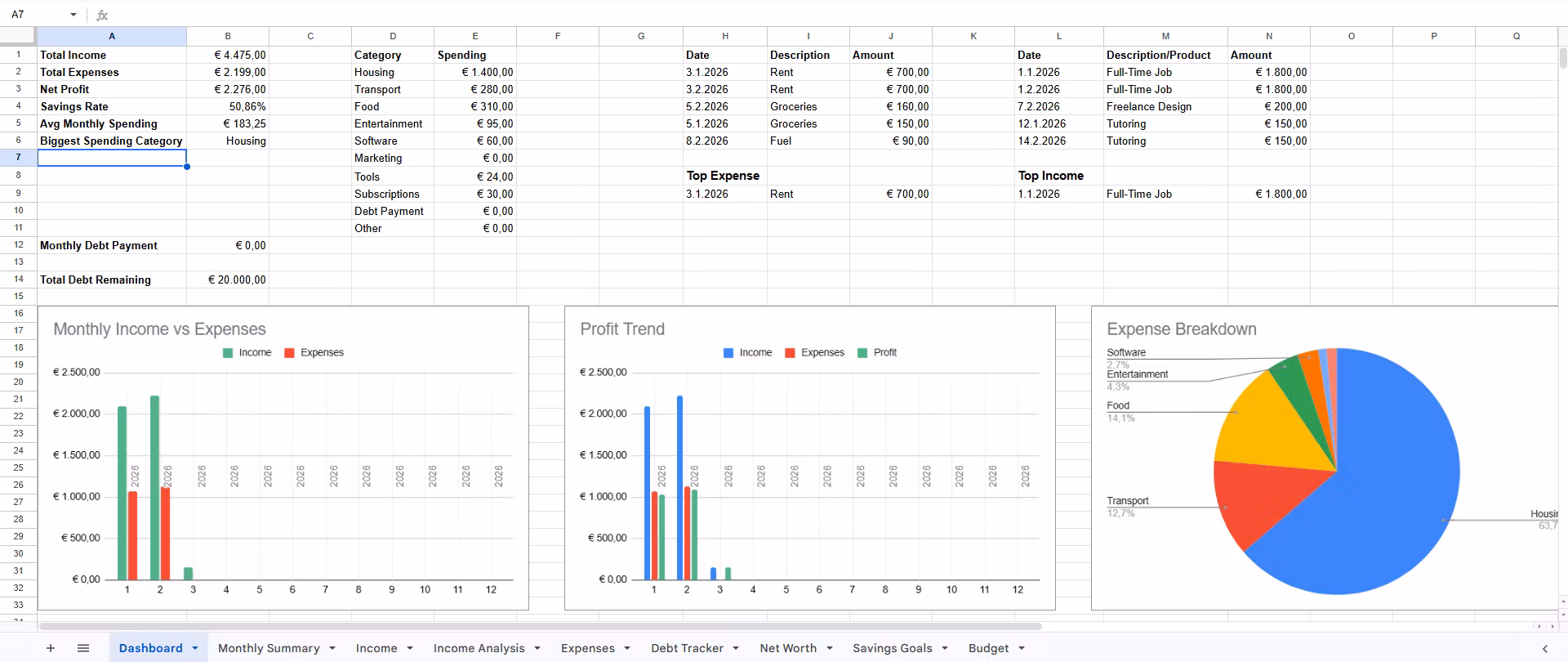
Task: Click the Net Profit value € 2.276,00
Action: tap(228, 89)
